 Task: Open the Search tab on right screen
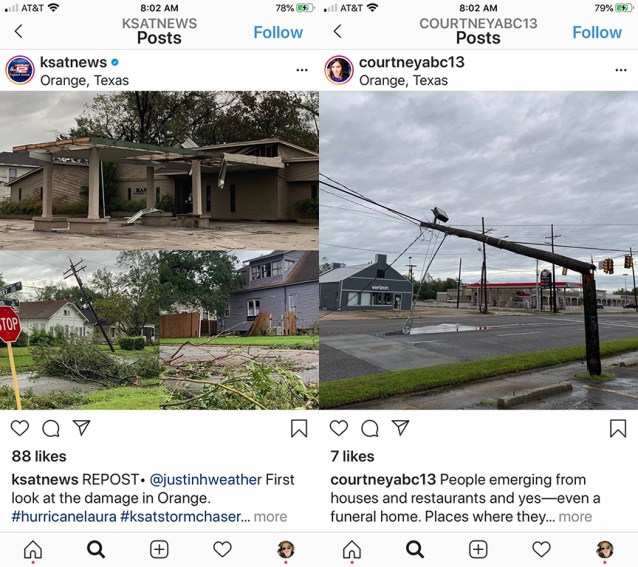click(415, 550)
